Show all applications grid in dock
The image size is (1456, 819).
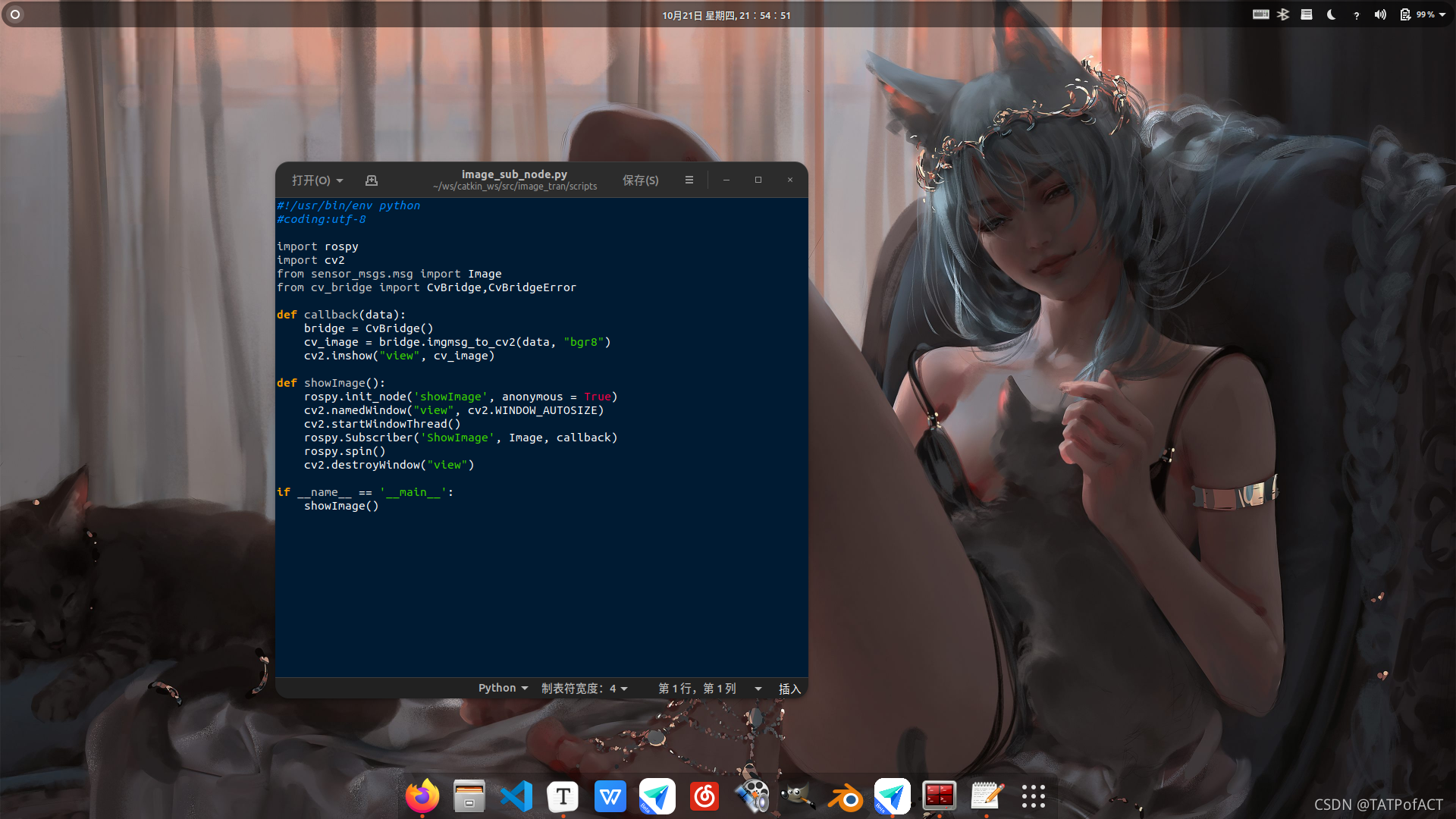coord(1034,797)
